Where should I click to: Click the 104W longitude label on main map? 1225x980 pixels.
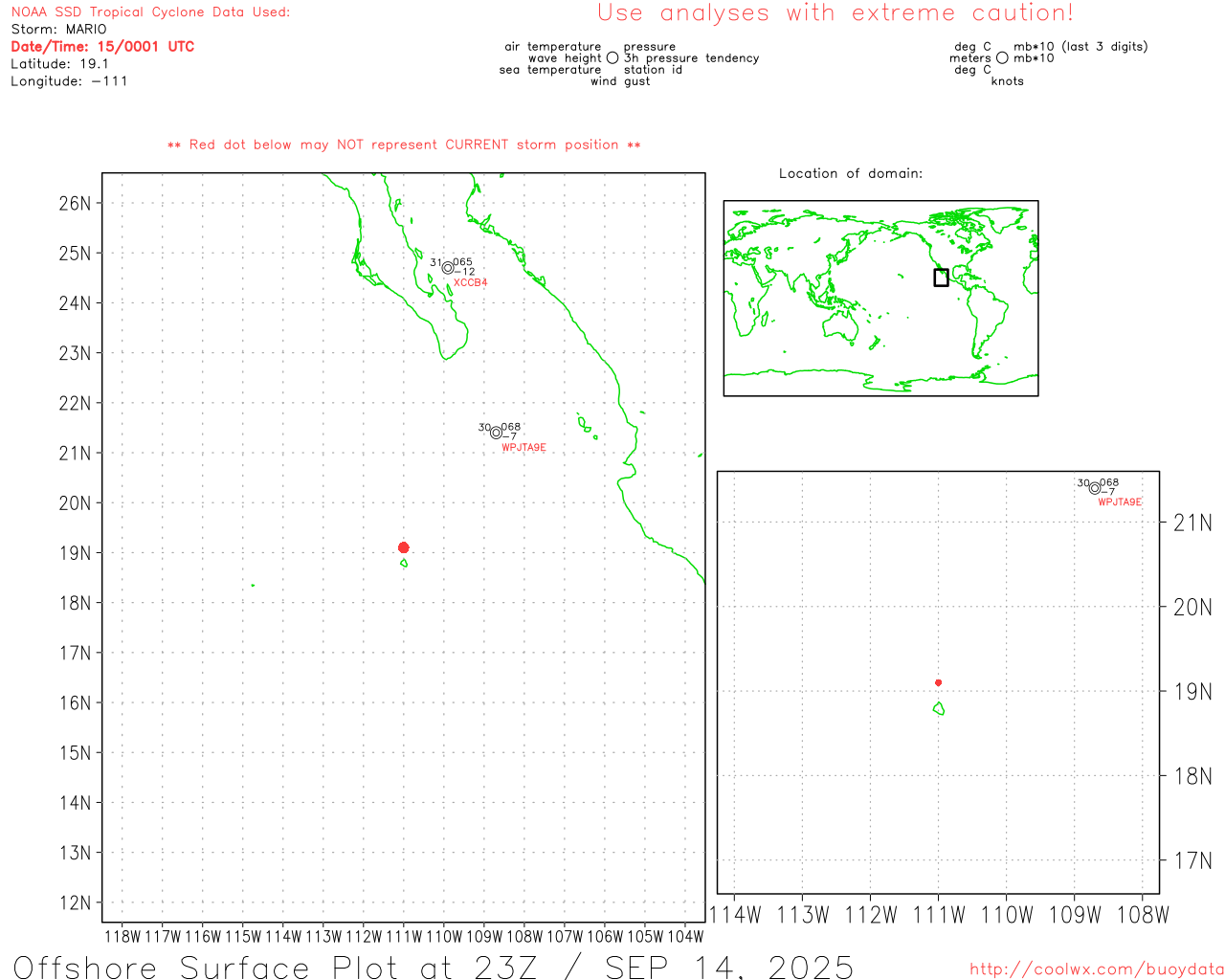pos(685,937)
